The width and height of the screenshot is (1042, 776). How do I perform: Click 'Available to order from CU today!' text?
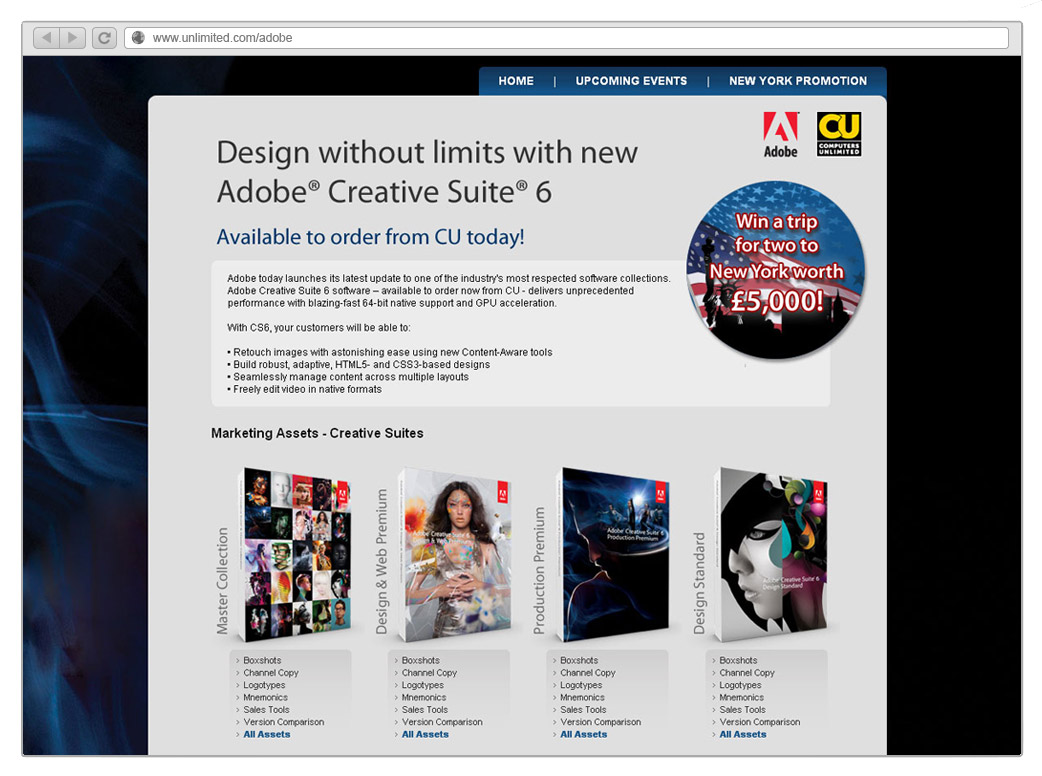click(x=370, y=237)
